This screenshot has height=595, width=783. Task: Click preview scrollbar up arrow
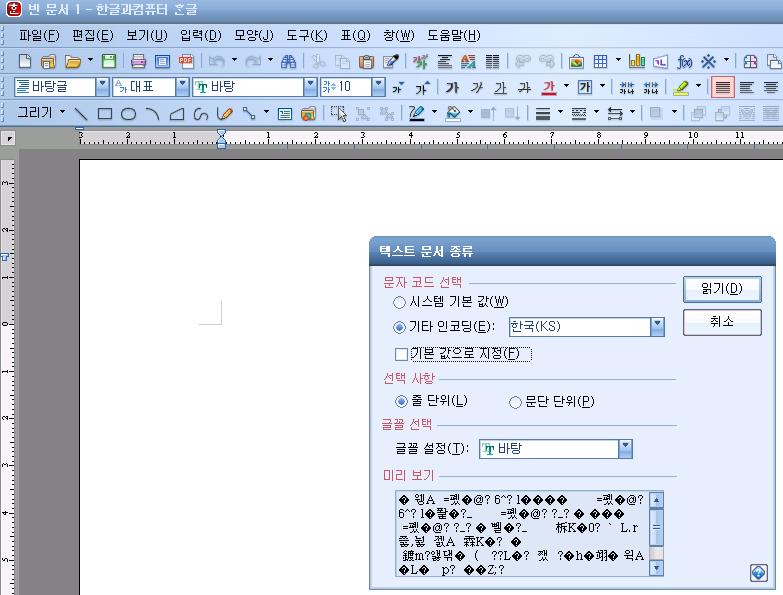[656, 500]
